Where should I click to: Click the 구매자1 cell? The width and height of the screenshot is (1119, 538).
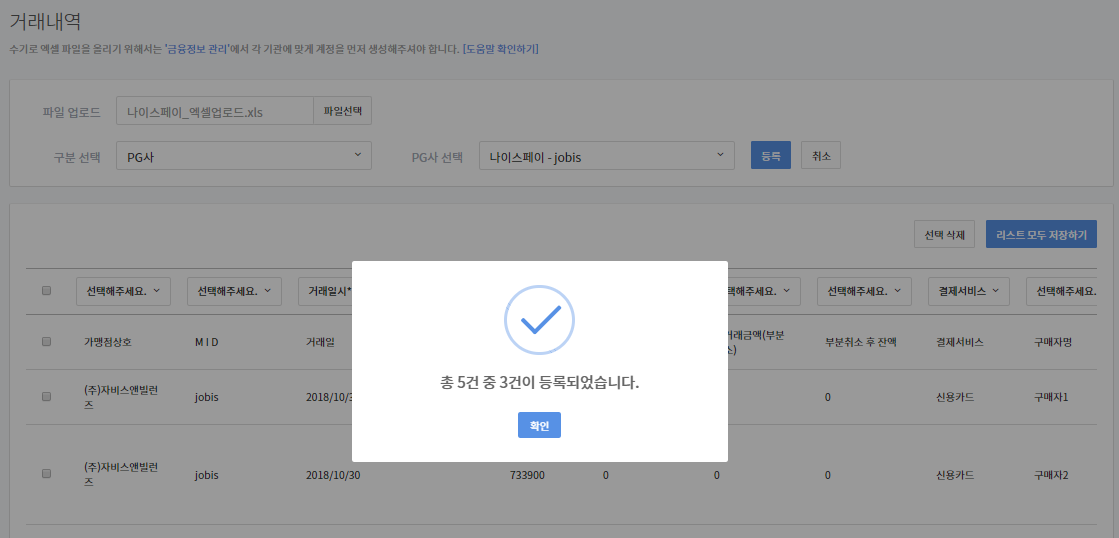1051,397
